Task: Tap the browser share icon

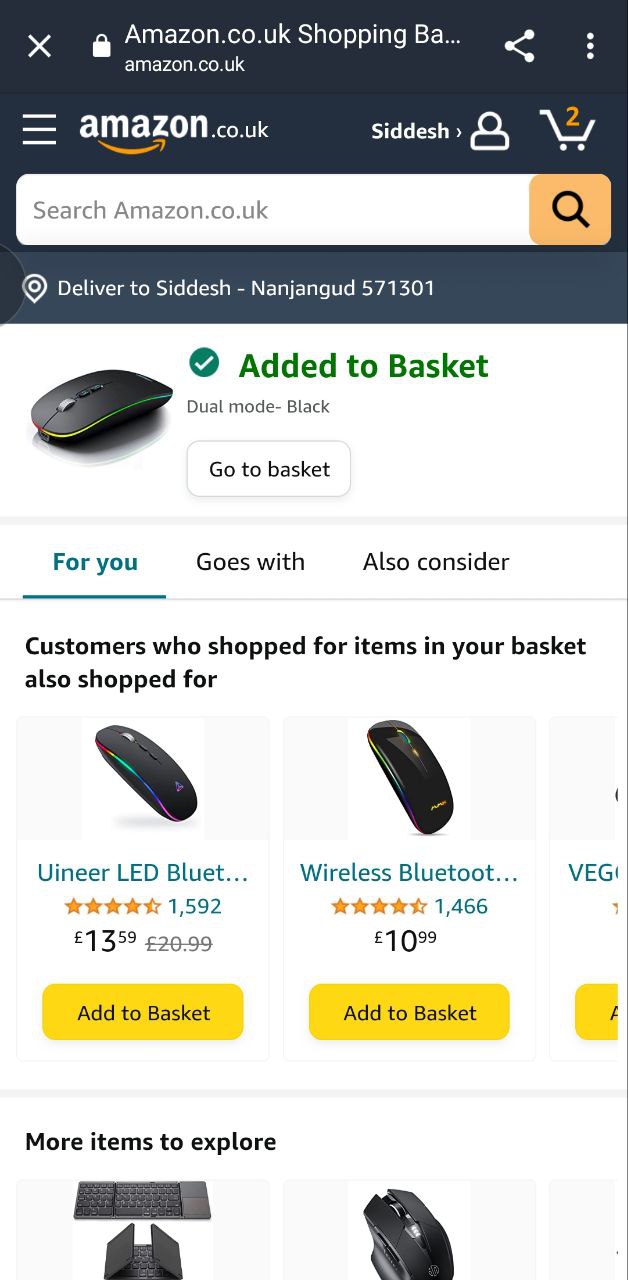Action: pyautogui.click(x=519, y=46)
